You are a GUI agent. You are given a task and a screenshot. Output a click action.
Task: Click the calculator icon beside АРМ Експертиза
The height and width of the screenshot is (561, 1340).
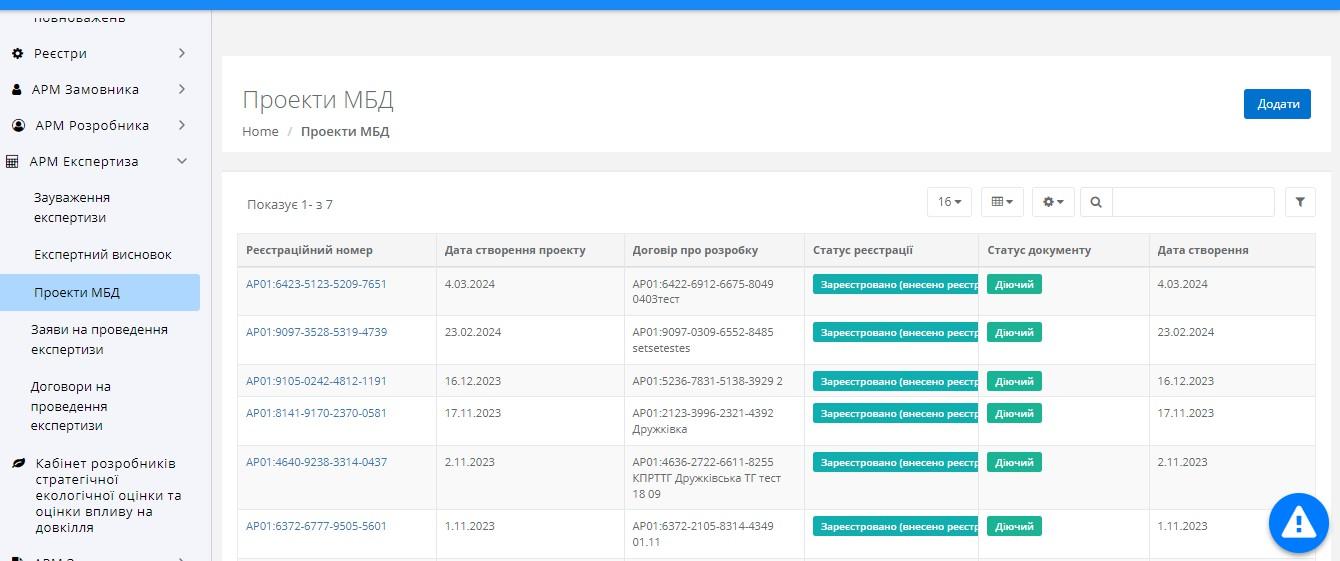[13, 161]
